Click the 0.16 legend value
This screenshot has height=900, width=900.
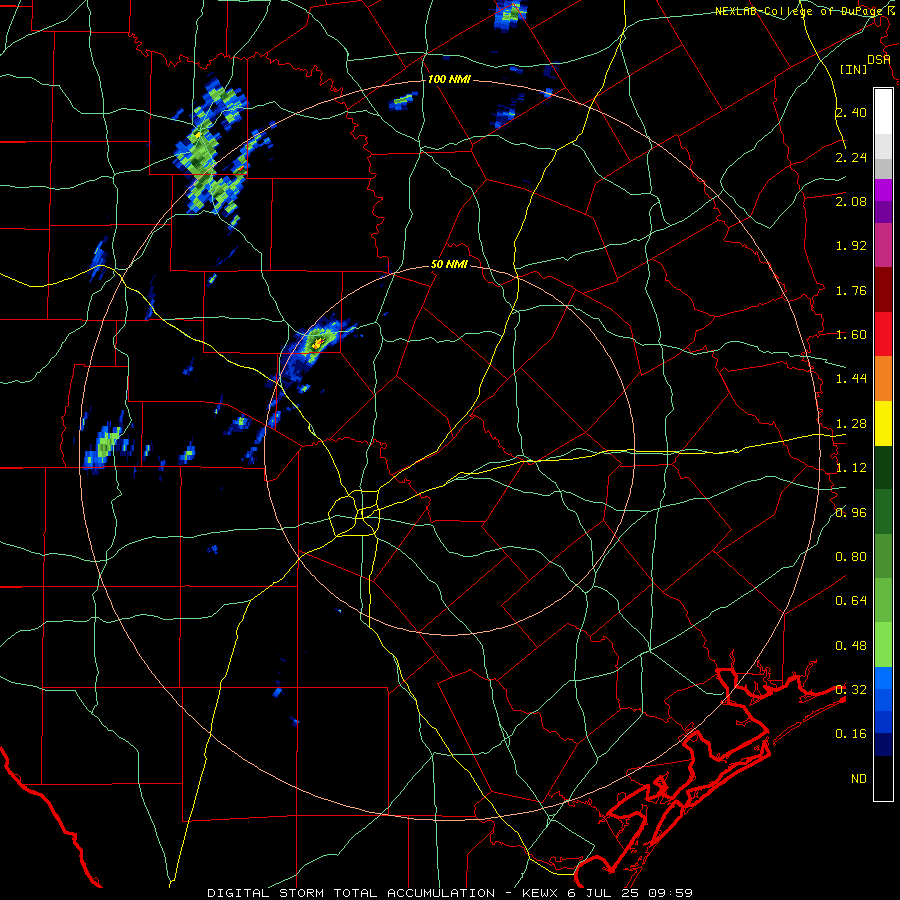851,734
